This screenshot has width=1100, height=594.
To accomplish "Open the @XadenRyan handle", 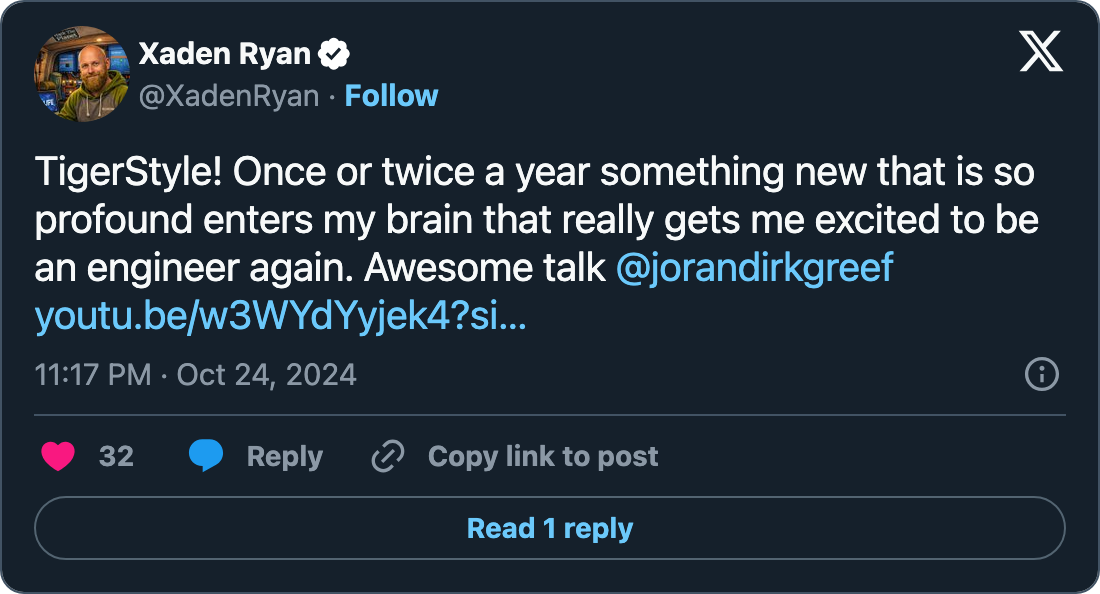I will click(x=228, y=96).
